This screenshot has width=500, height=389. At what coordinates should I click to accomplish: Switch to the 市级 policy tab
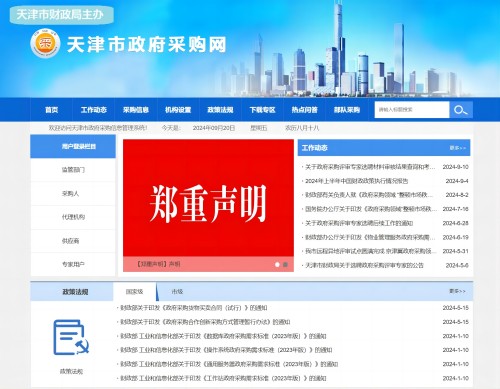[177, 292]
